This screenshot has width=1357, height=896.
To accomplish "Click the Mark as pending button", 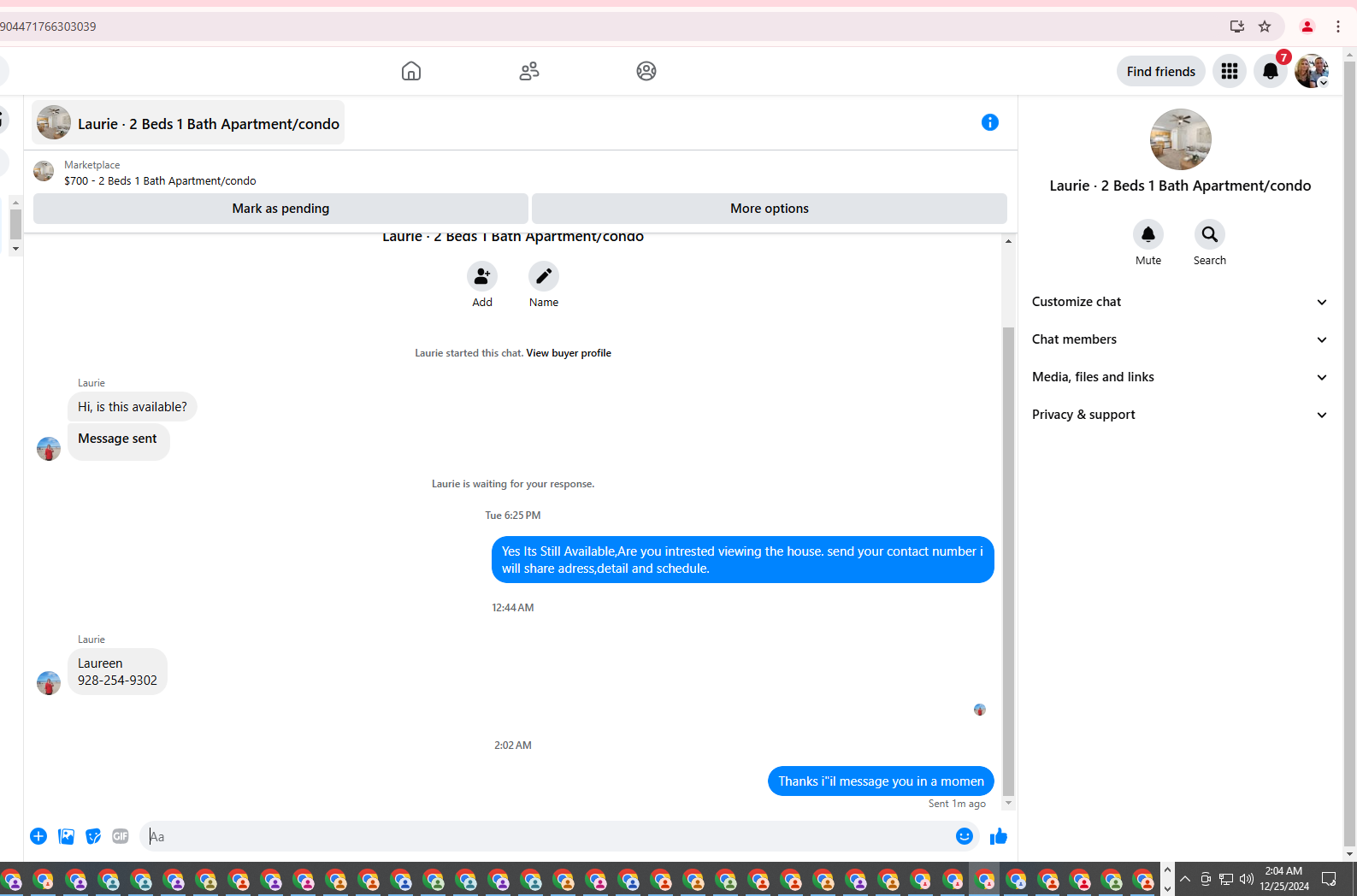I will 280,209.
